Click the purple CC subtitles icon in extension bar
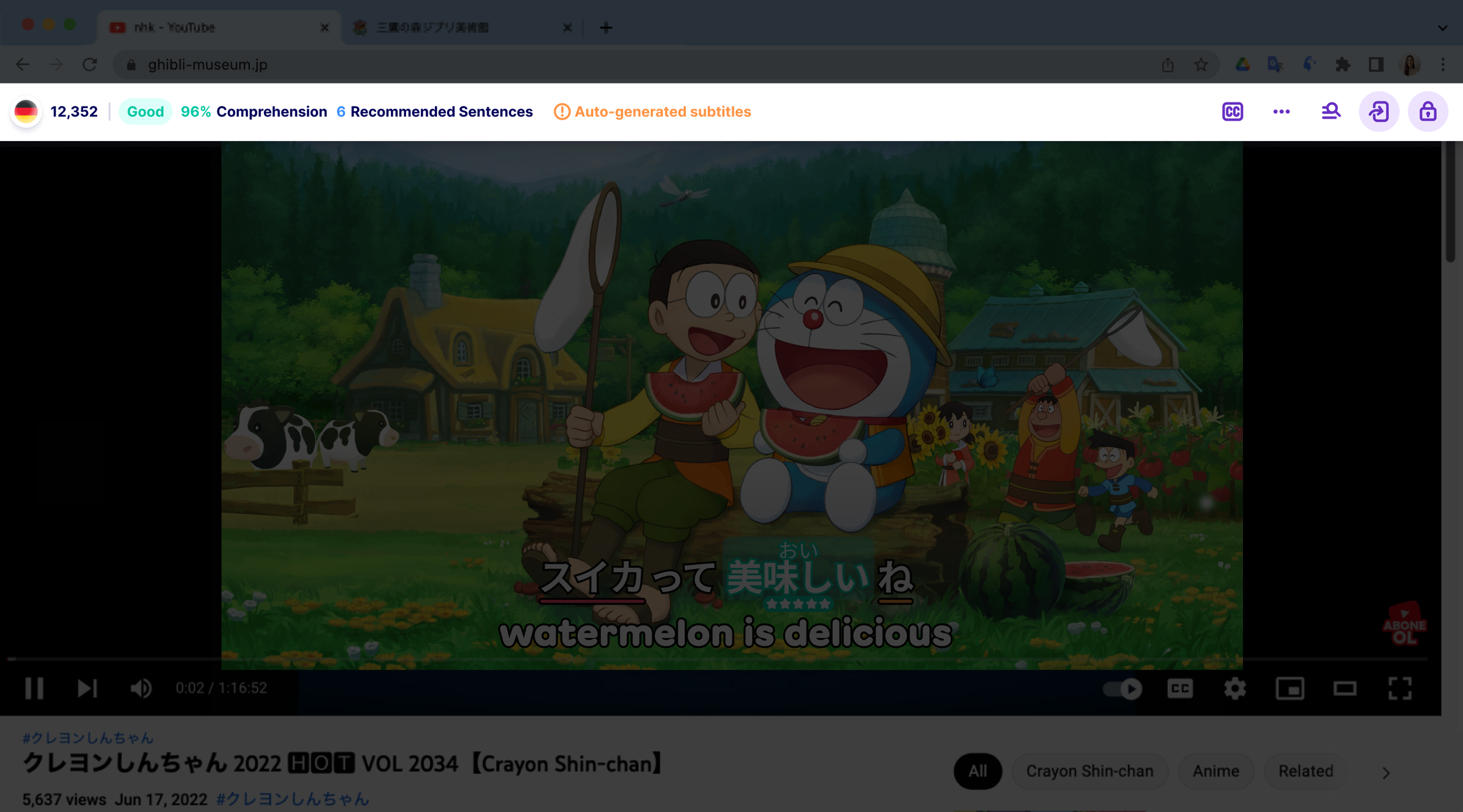Image resolution: width=1463 pixels, height=812 pixels. [x=1232, y=112]
